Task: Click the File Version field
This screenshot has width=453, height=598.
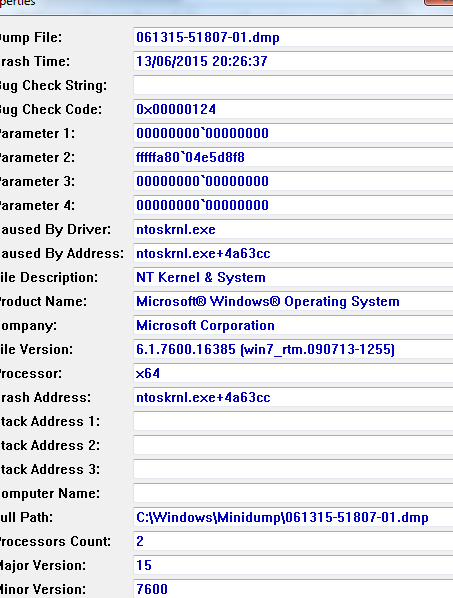Action: [293, 349]
